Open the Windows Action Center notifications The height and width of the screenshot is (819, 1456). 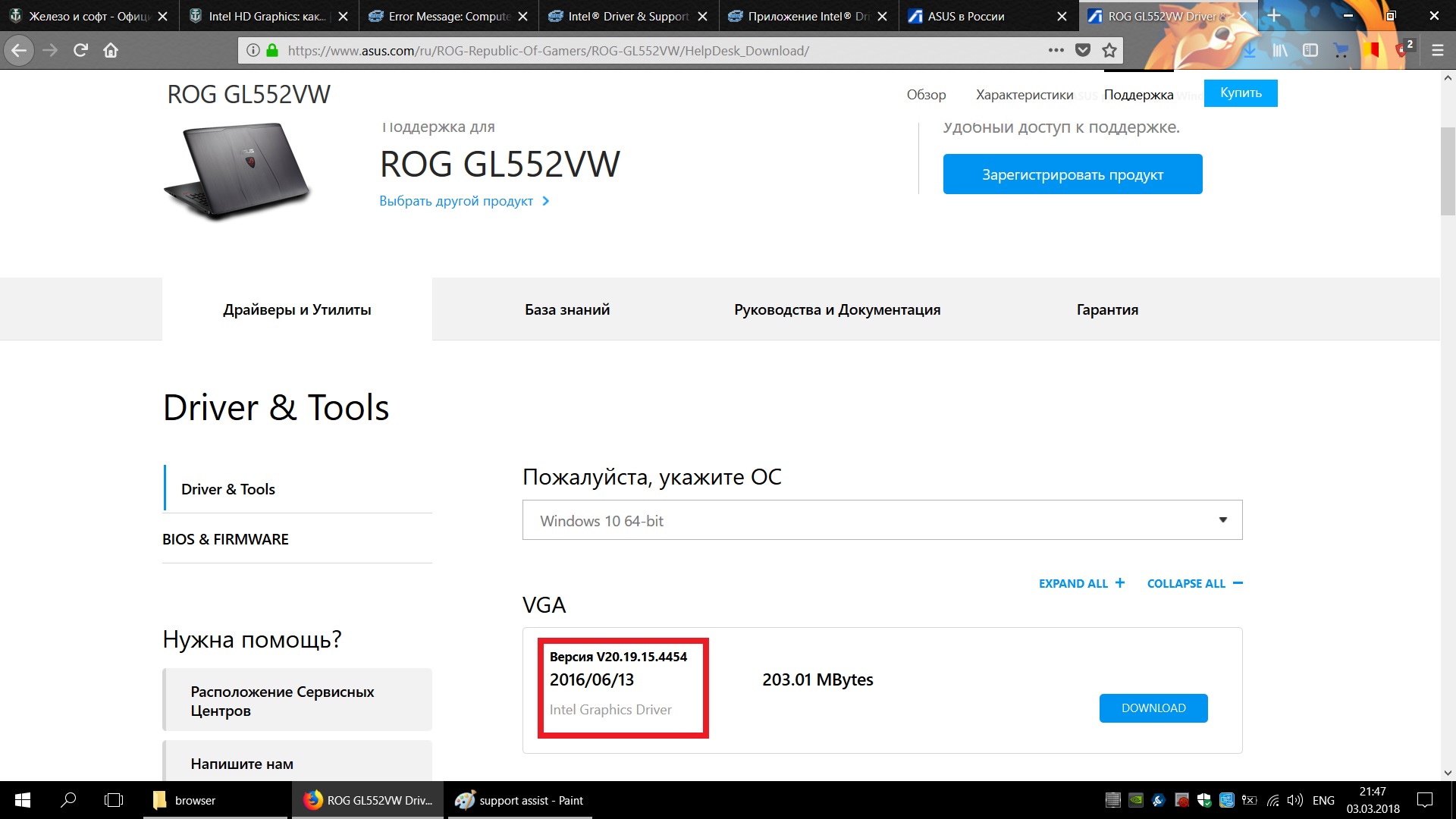[x=1425, y=800]
